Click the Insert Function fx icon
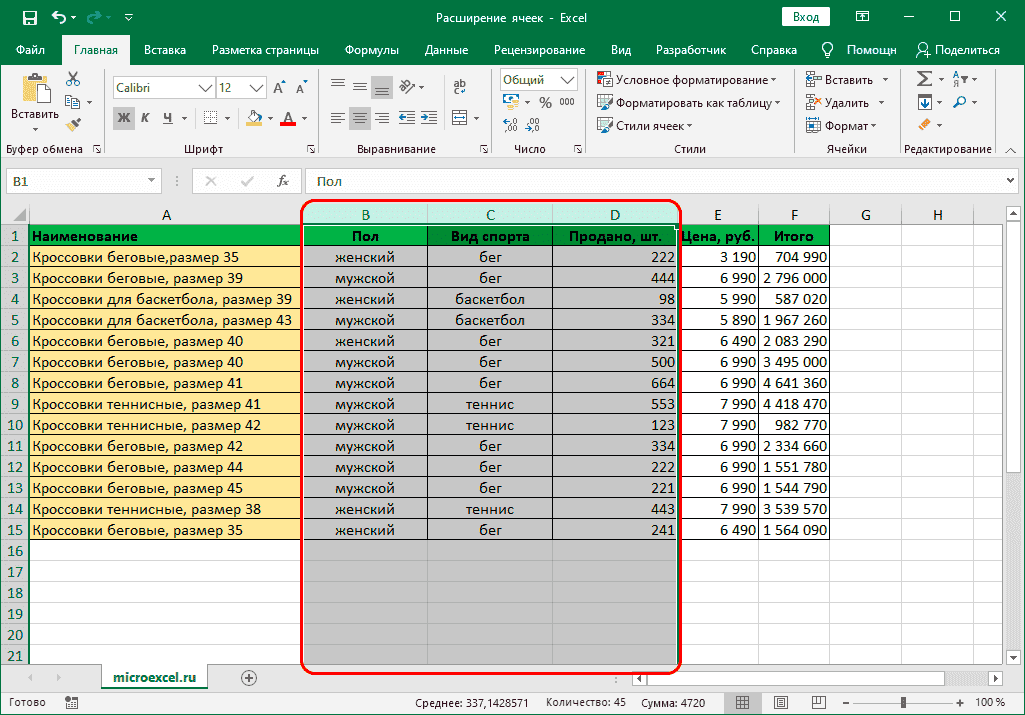The width and height of the screenshot is (1025, 715). coord(283,181)
